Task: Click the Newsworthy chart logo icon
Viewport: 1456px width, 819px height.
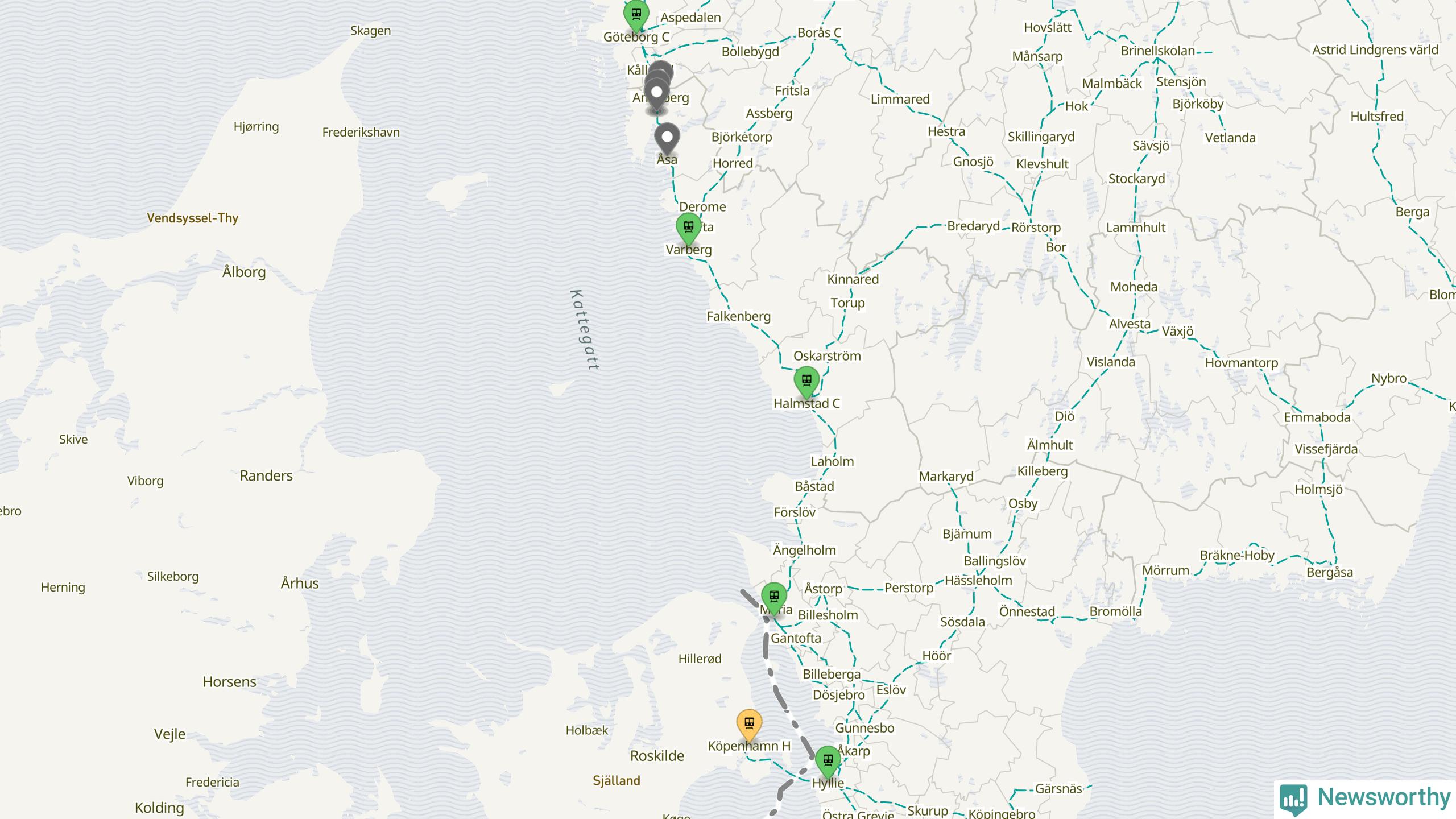Action: pos(1293,798)
